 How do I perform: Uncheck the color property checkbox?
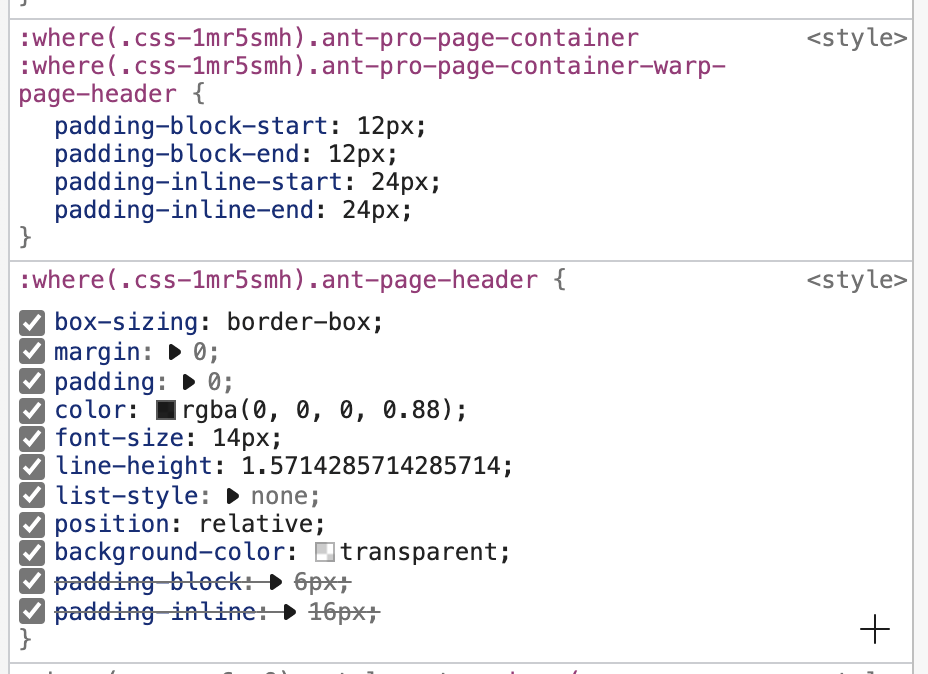point(33,409)
